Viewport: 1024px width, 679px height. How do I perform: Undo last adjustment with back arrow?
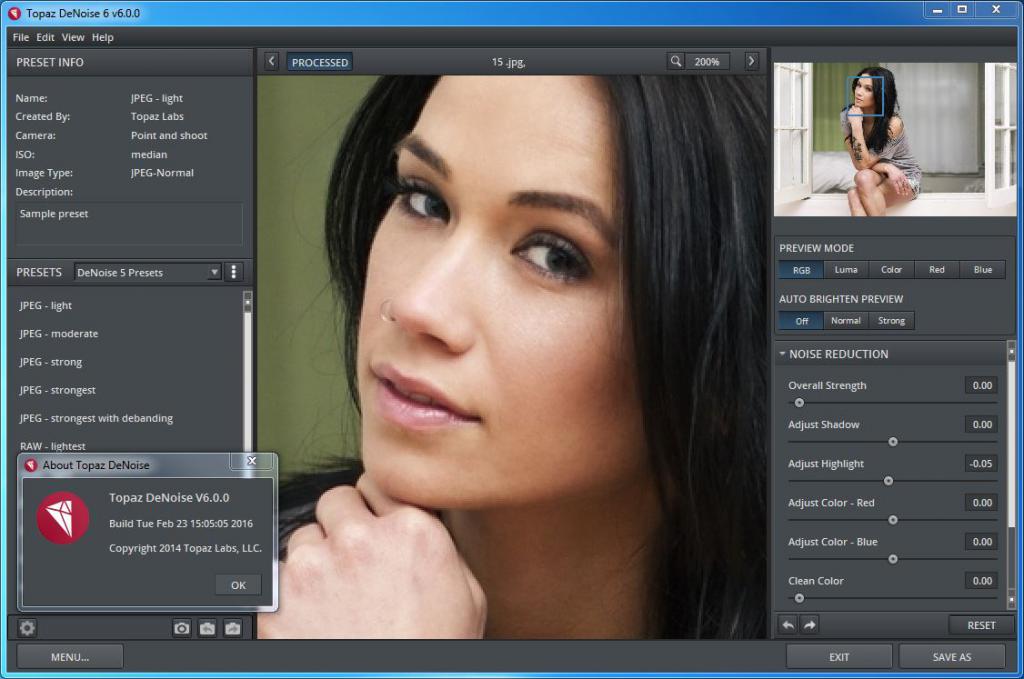tap(788, 625)
